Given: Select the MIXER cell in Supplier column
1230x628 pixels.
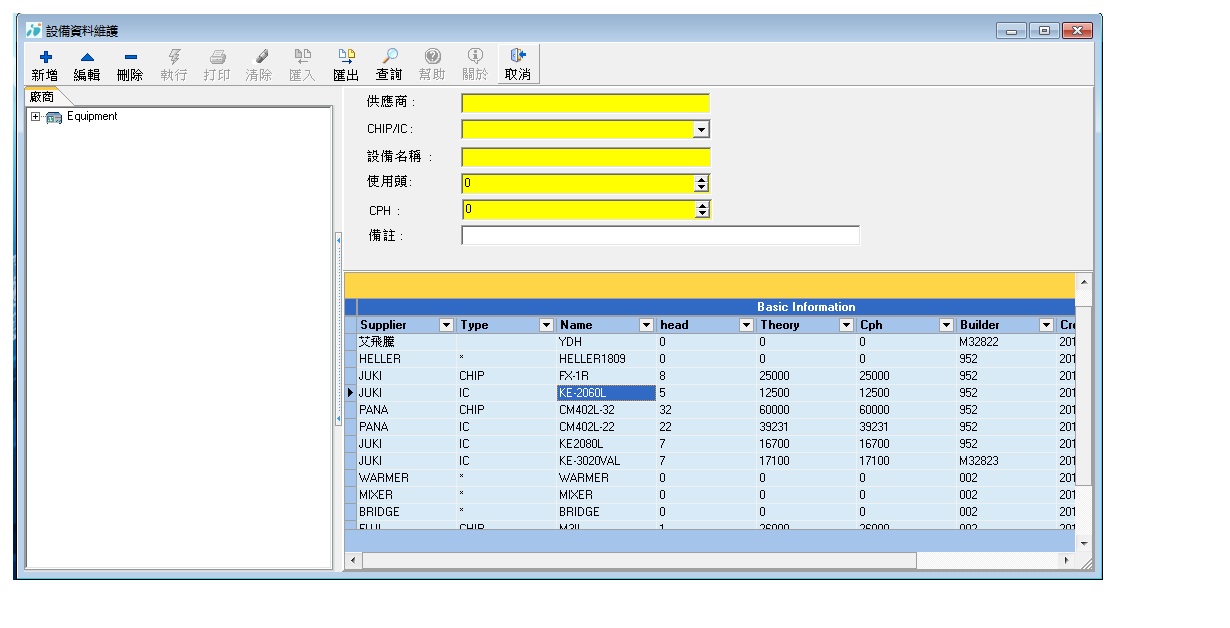Looking at the screenshot, I should click(x=406, y=495).
